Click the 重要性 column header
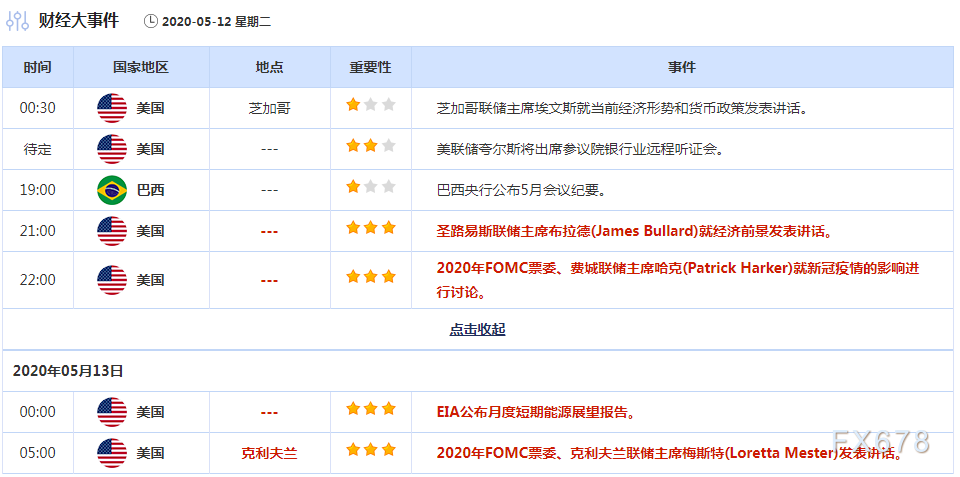Viewport: 960px width, 477px height. click(x=370, y=67)
